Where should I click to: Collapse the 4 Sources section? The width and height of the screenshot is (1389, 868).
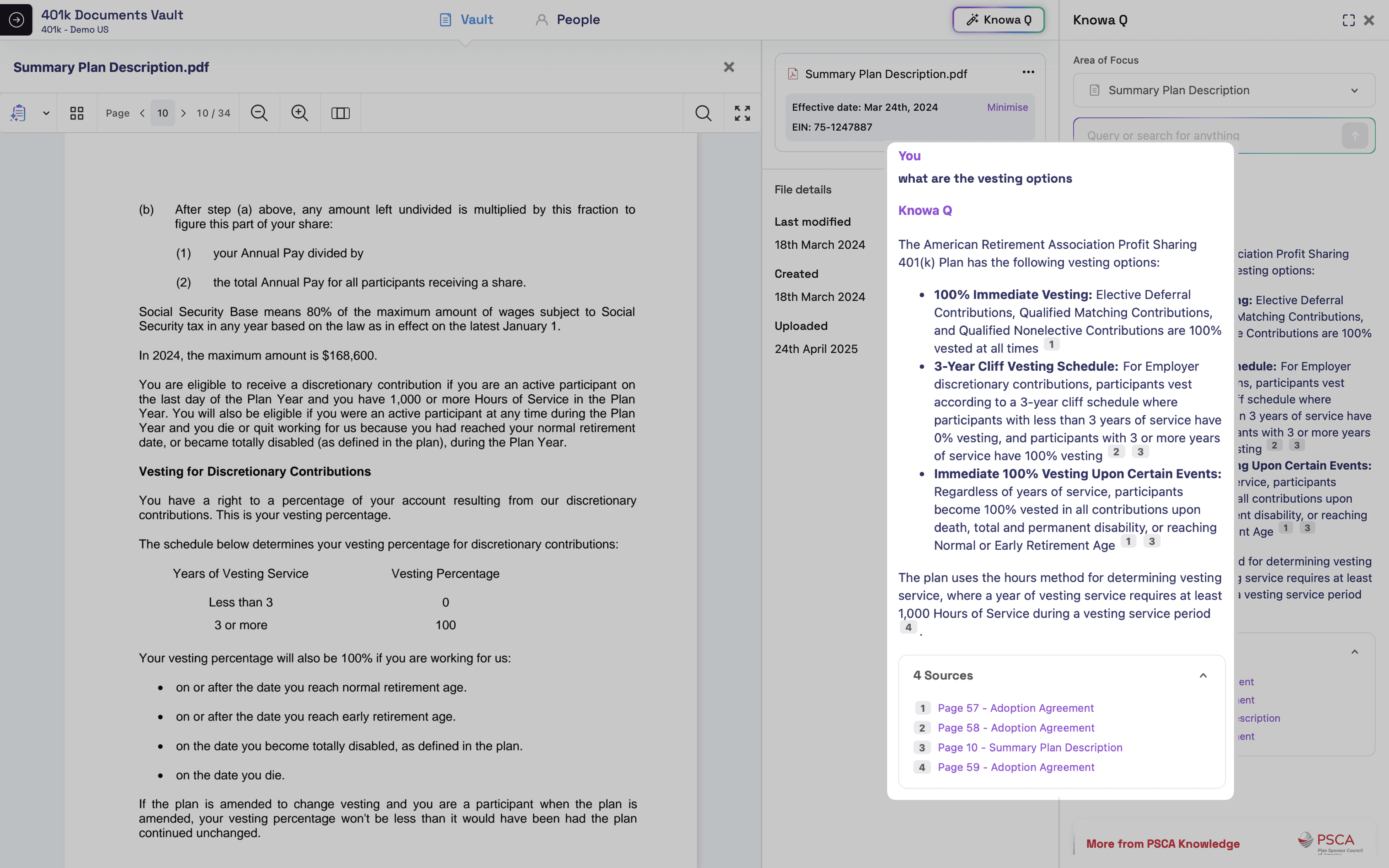tap(1203, 676)
